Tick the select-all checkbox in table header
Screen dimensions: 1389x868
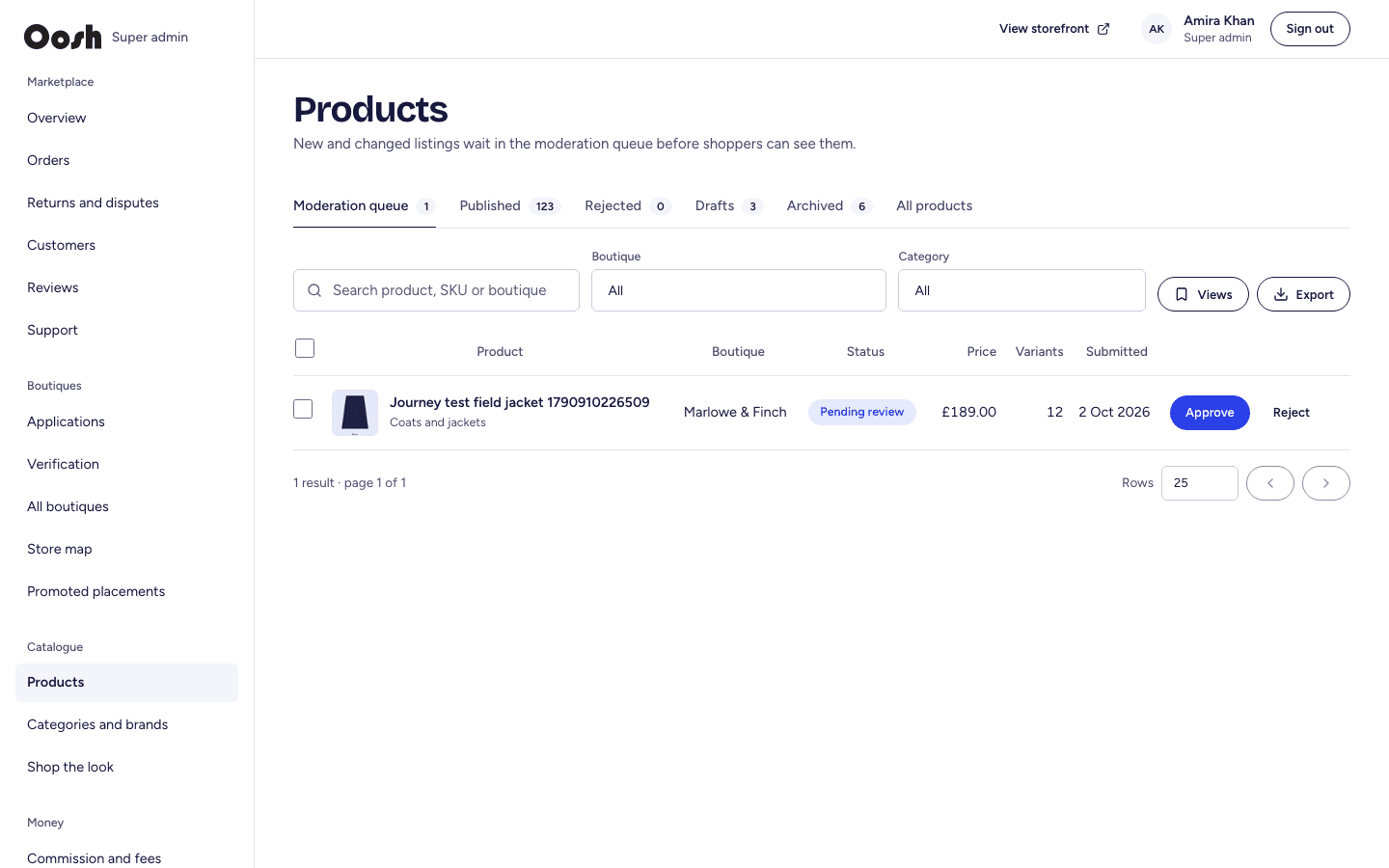tap(305, 348)
